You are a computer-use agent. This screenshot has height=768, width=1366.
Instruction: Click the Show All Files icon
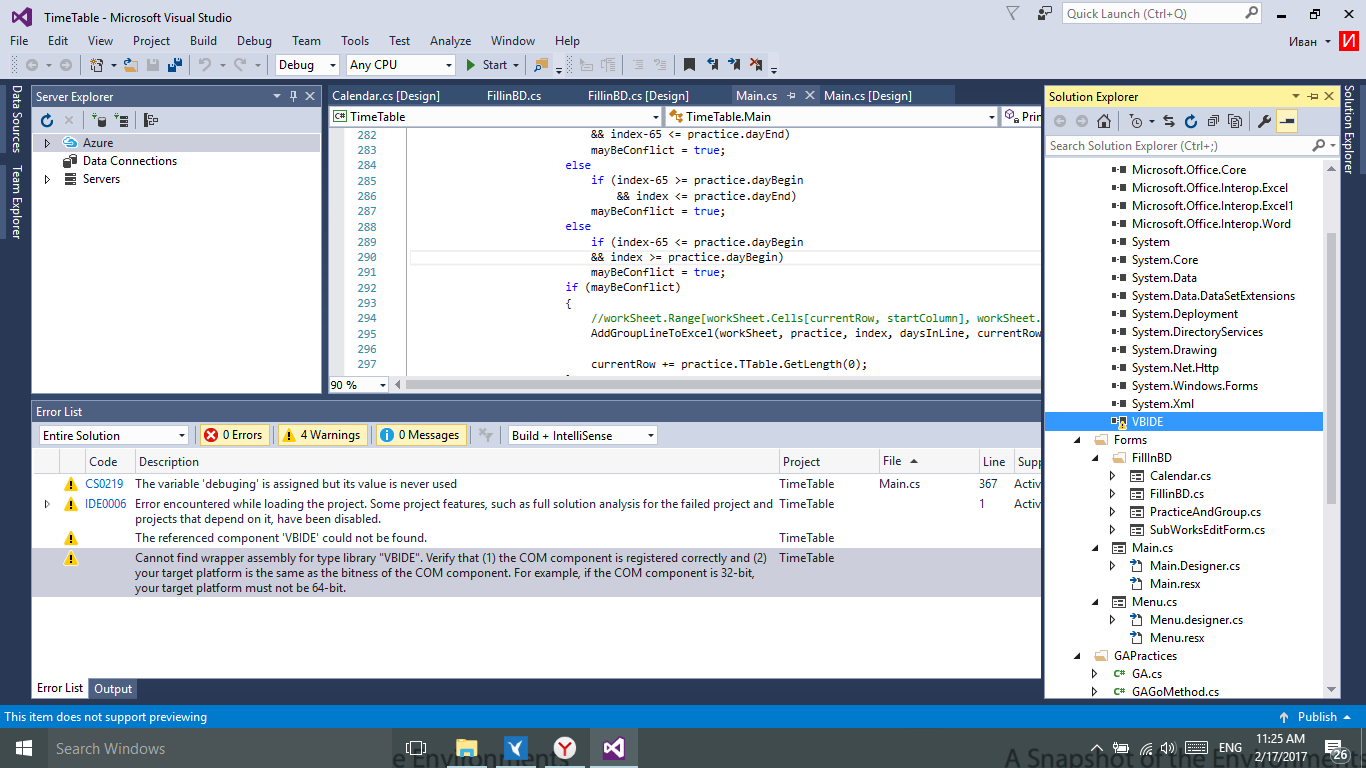(1235, 121)
